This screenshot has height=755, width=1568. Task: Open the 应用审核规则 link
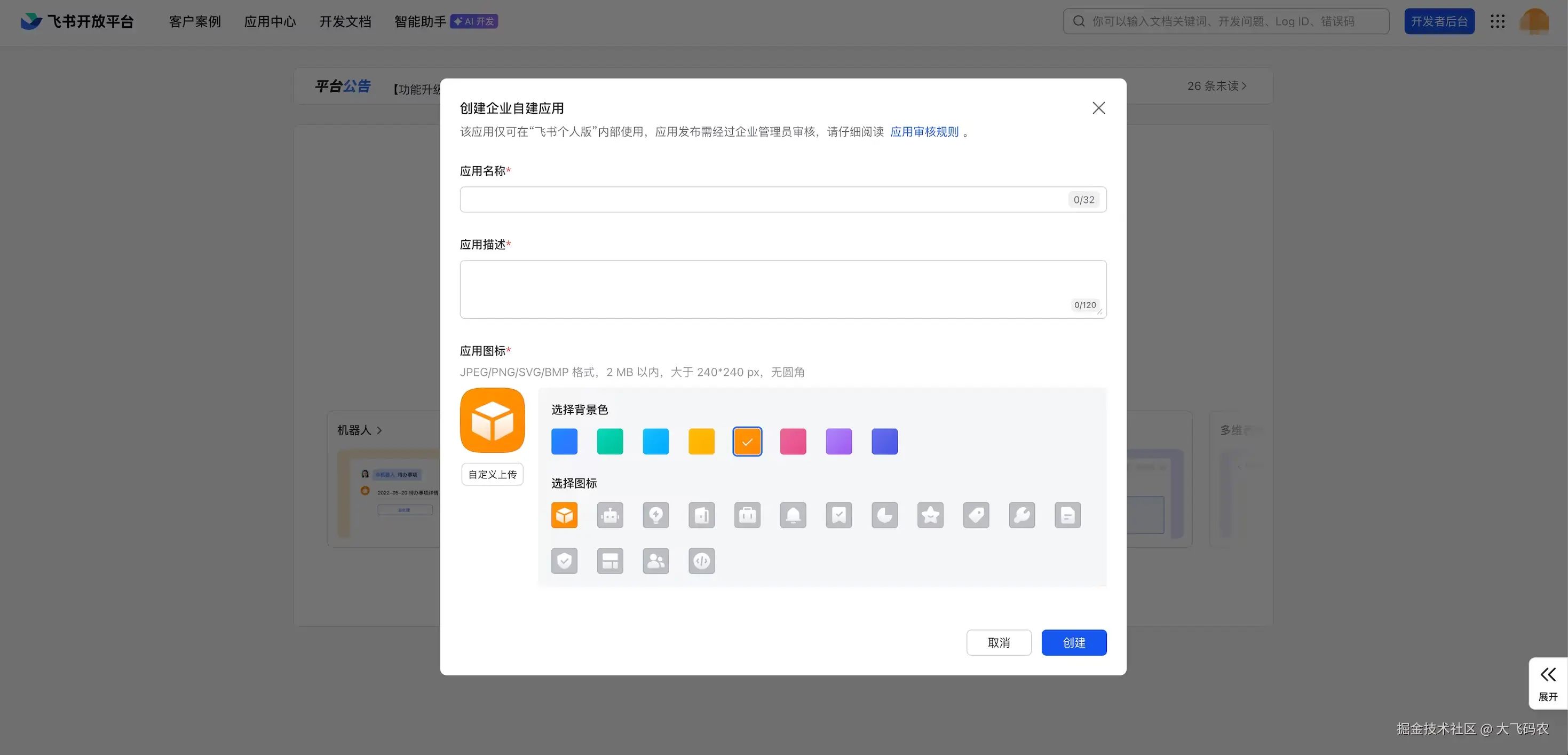(x=924, y=131)
